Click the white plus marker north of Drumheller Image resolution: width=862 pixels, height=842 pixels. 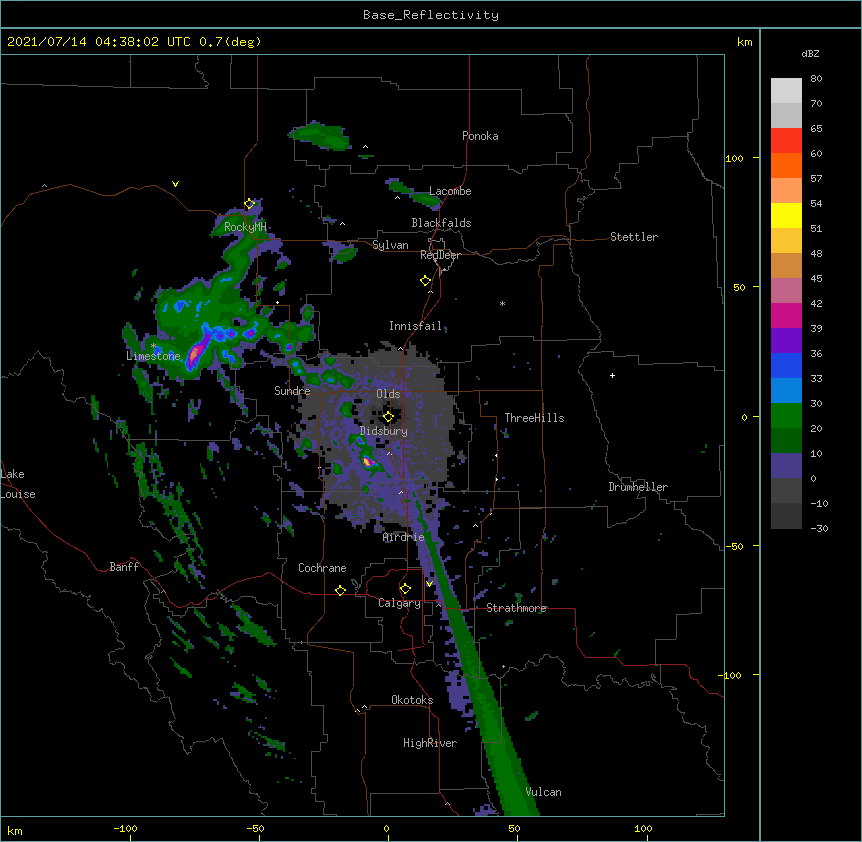(x=612, y=375)
